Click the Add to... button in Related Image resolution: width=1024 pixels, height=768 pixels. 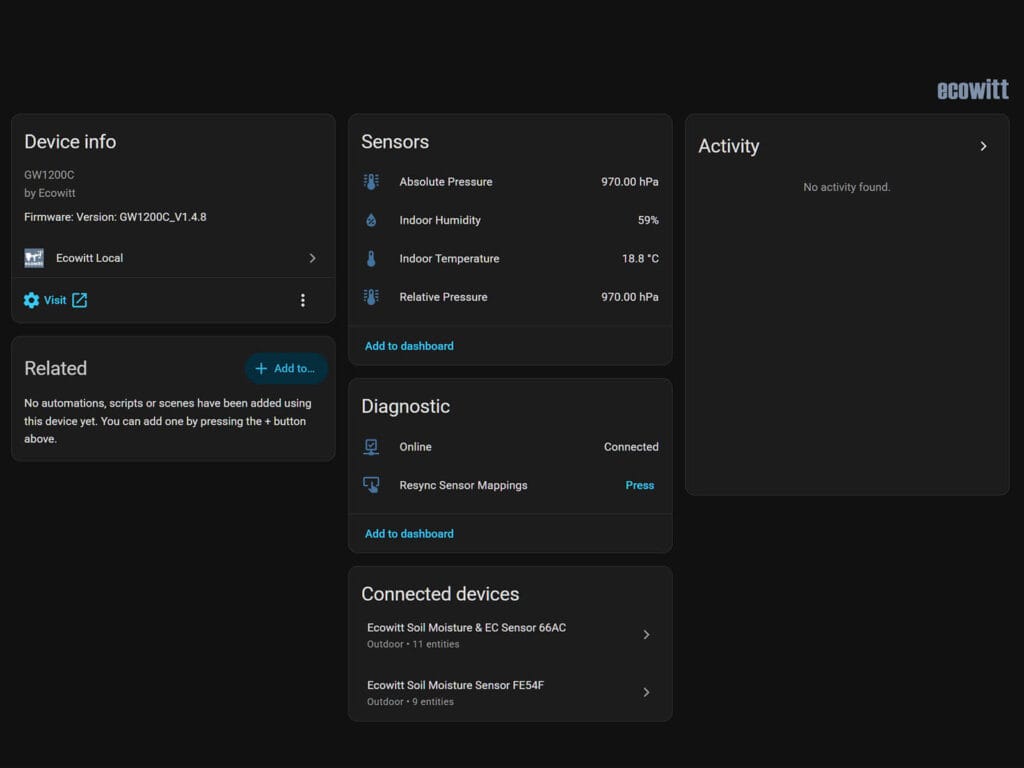coord(286,368)
